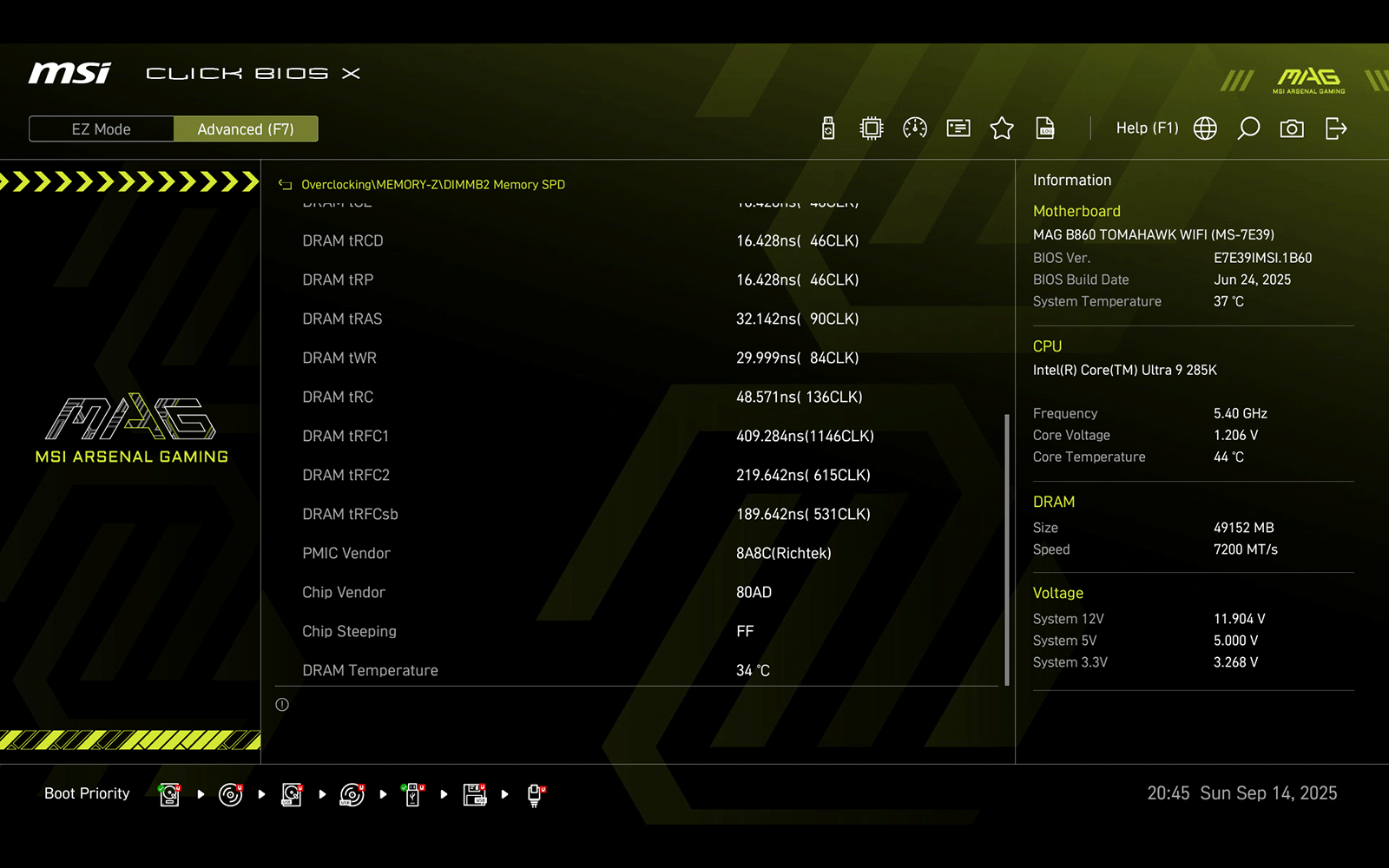
Task: Click the System 3.3V 3.268 V value
Action: pyautogui.click(x=1235, y=662)
